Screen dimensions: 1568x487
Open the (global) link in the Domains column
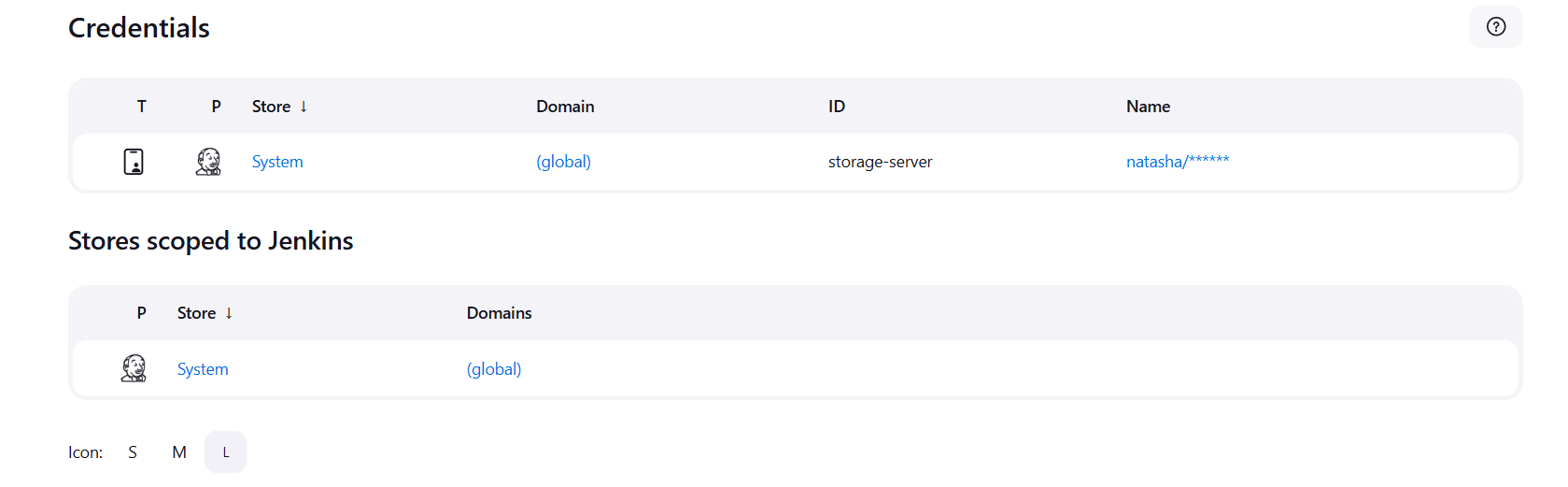494,369
